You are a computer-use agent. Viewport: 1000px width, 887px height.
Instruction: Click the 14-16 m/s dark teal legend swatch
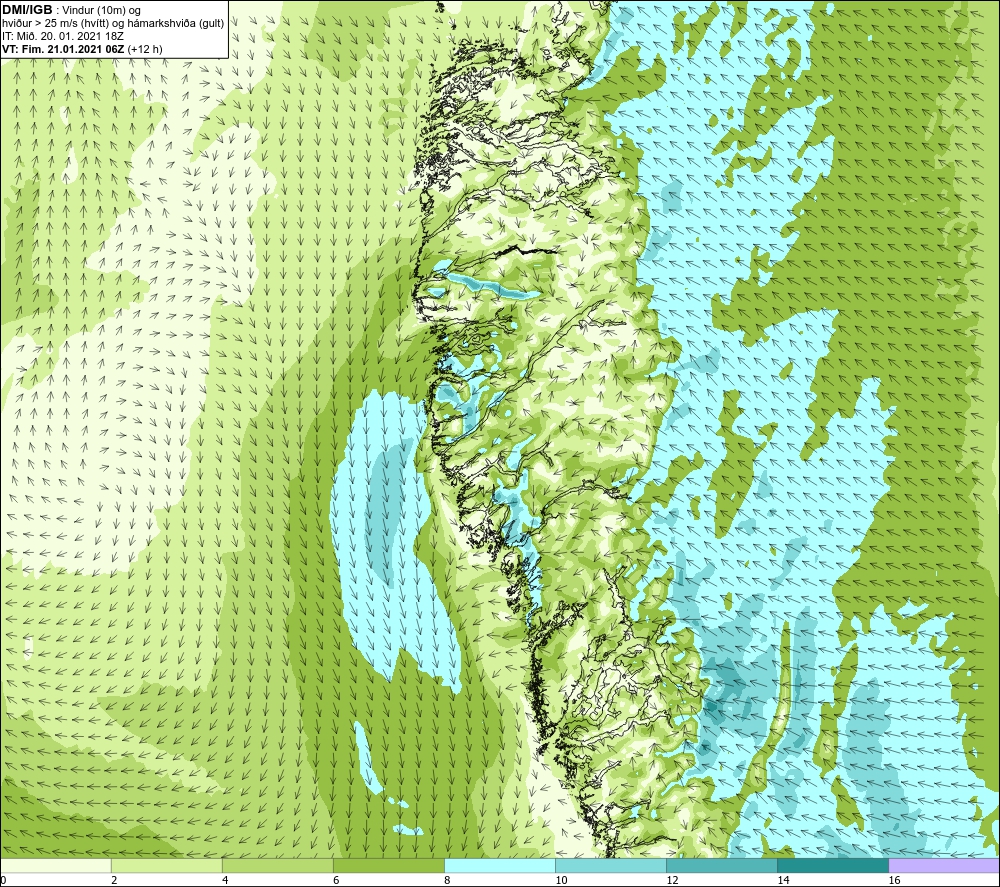(833, 865)
